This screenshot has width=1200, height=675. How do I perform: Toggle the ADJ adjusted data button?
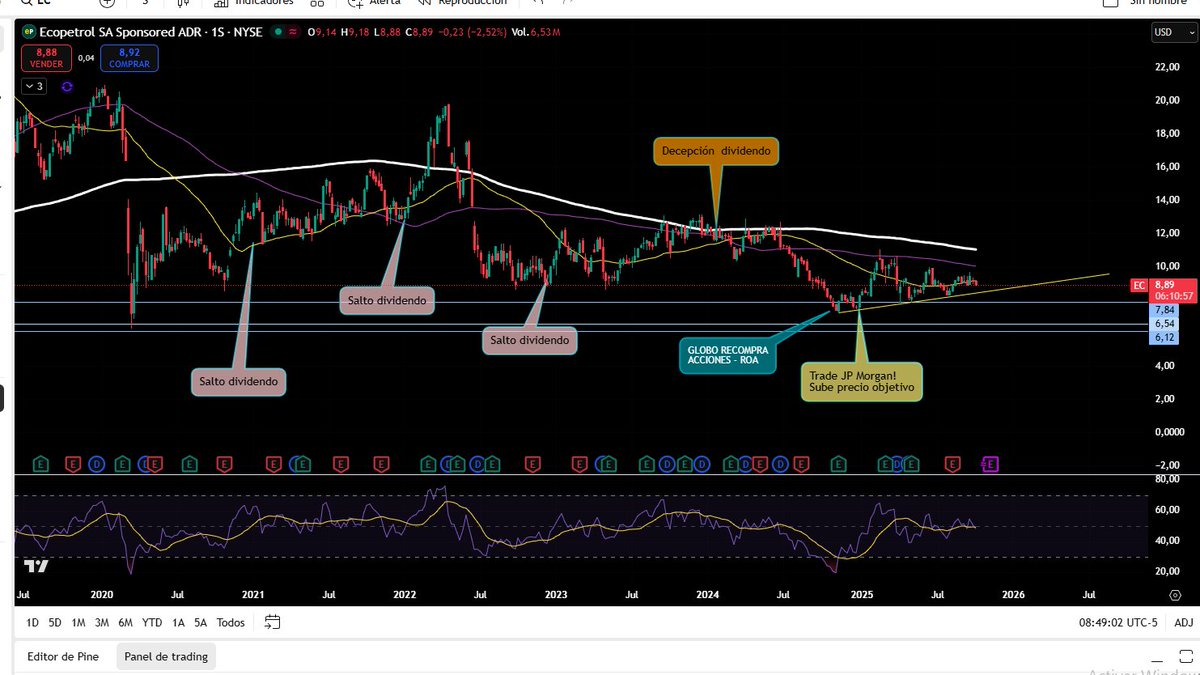(x=1183, y=622)
